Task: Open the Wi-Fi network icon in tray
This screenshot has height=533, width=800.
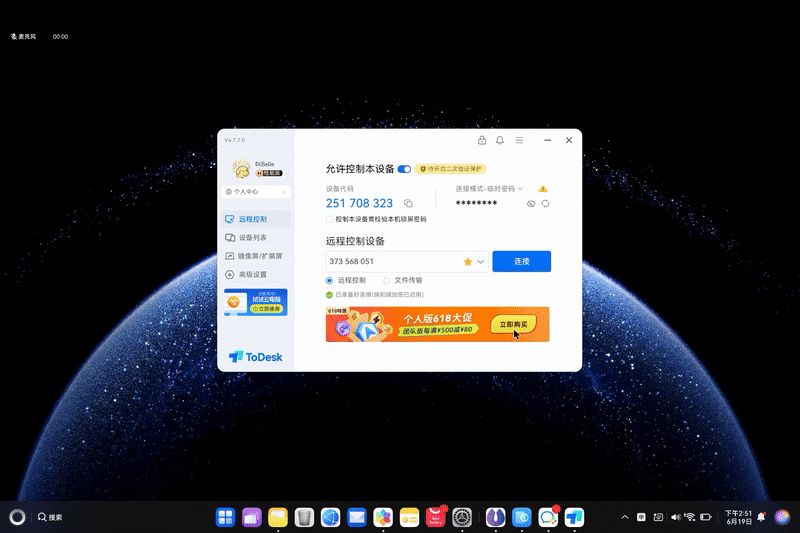Action: click(690, 517)
